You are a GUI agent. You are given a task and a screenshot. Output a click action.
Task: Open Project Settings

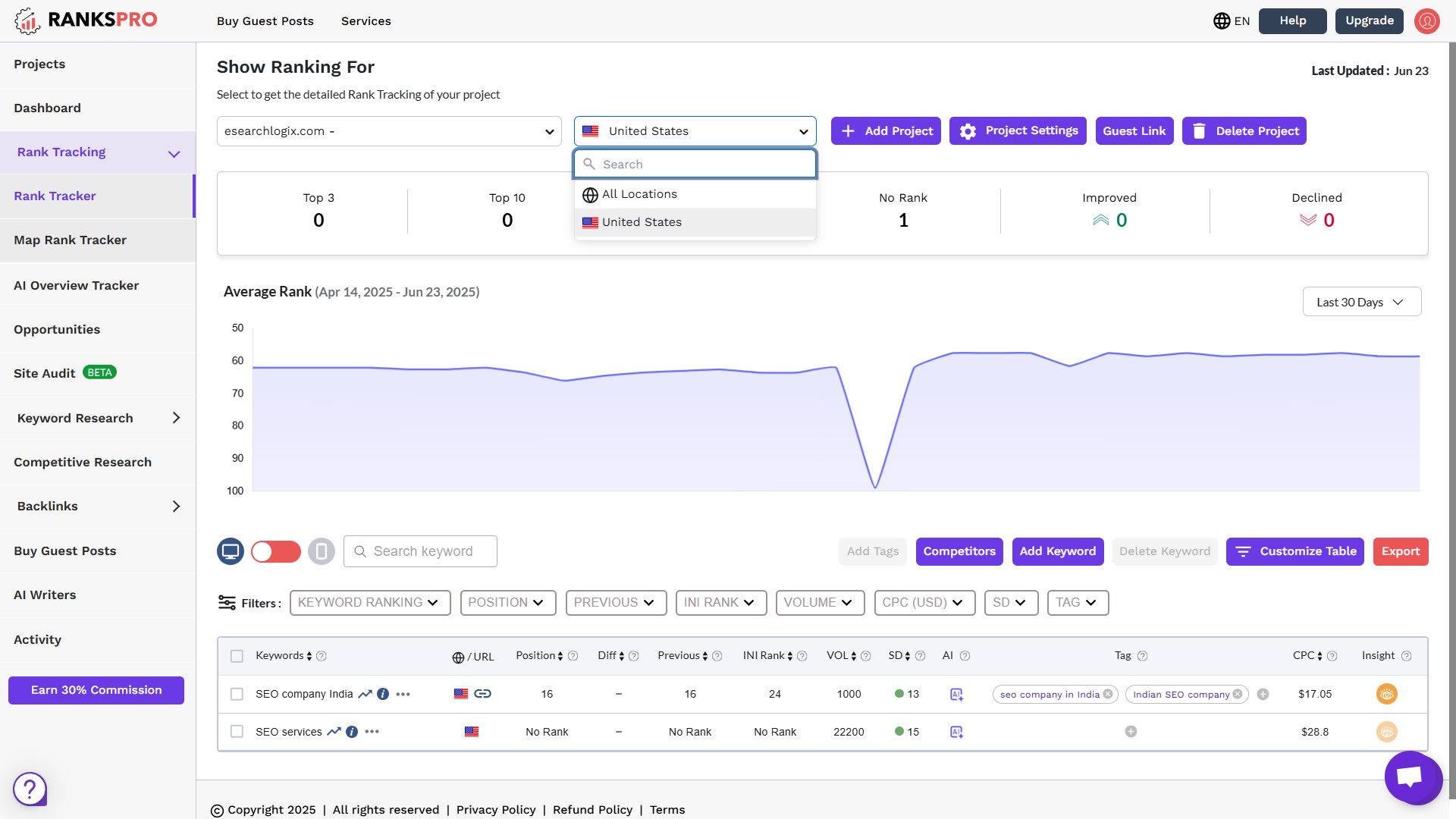tap(1018, 131)
